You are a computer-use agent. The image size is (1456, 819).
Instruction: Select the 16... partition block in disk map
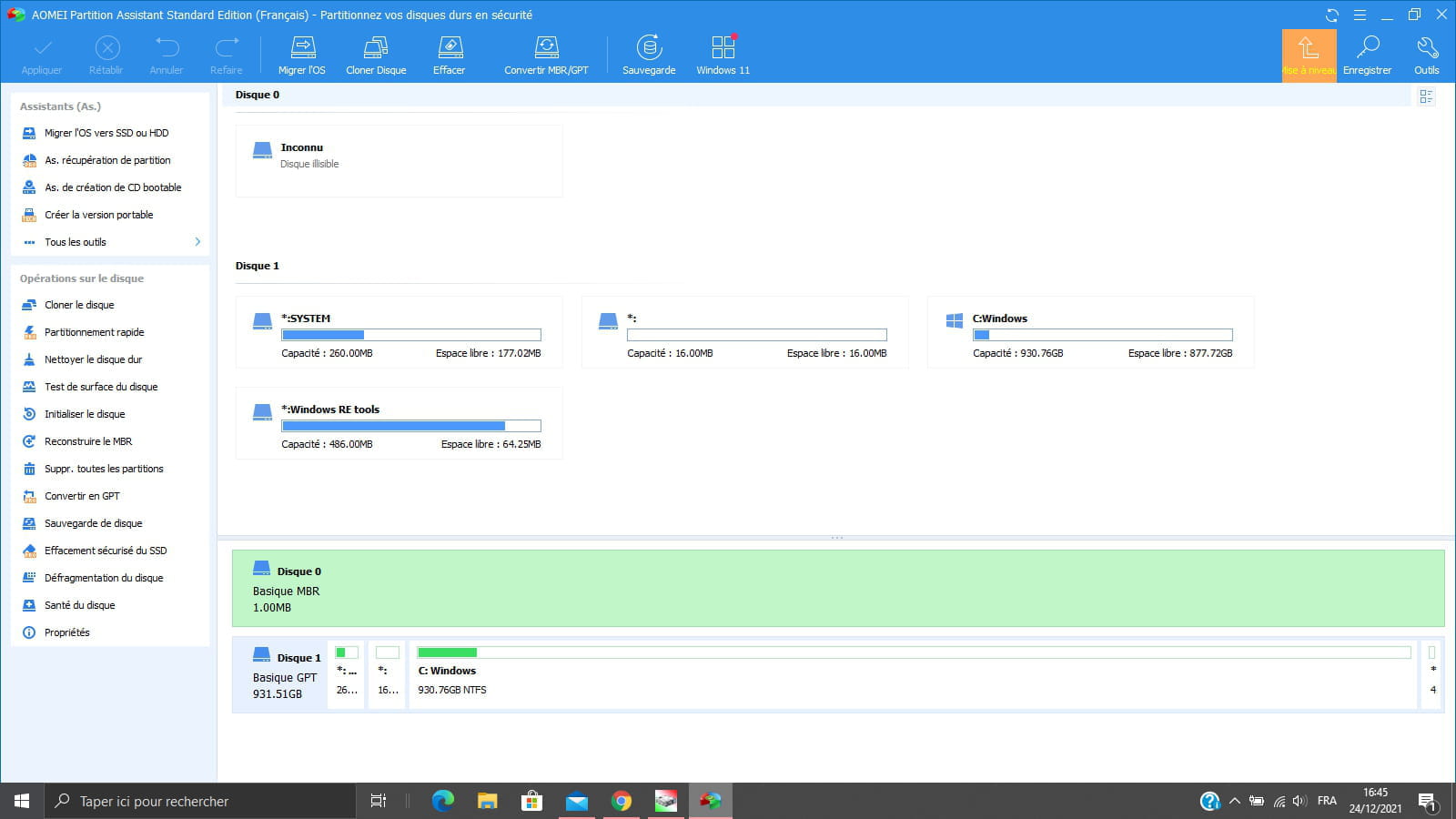(x=388, y=673)
